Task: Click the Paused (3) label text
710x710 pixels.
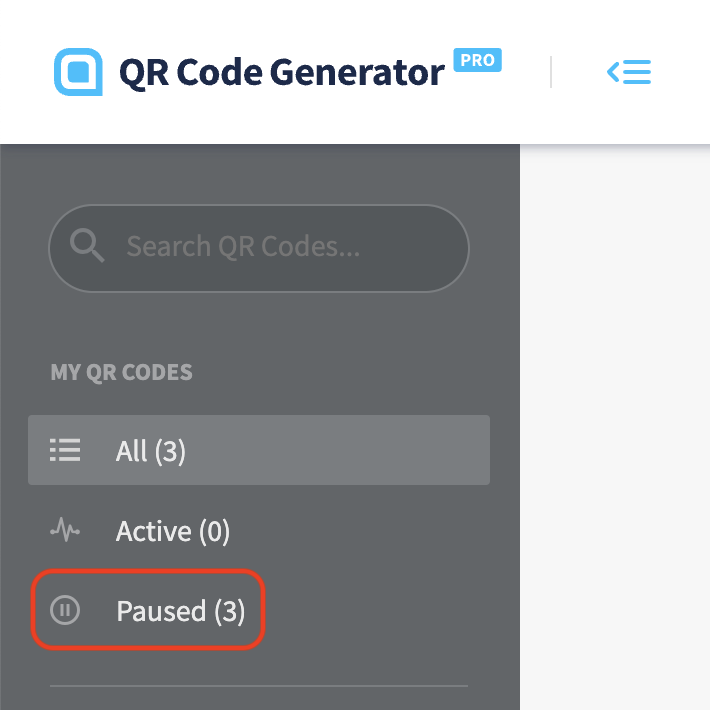Action: pos(181,611)
